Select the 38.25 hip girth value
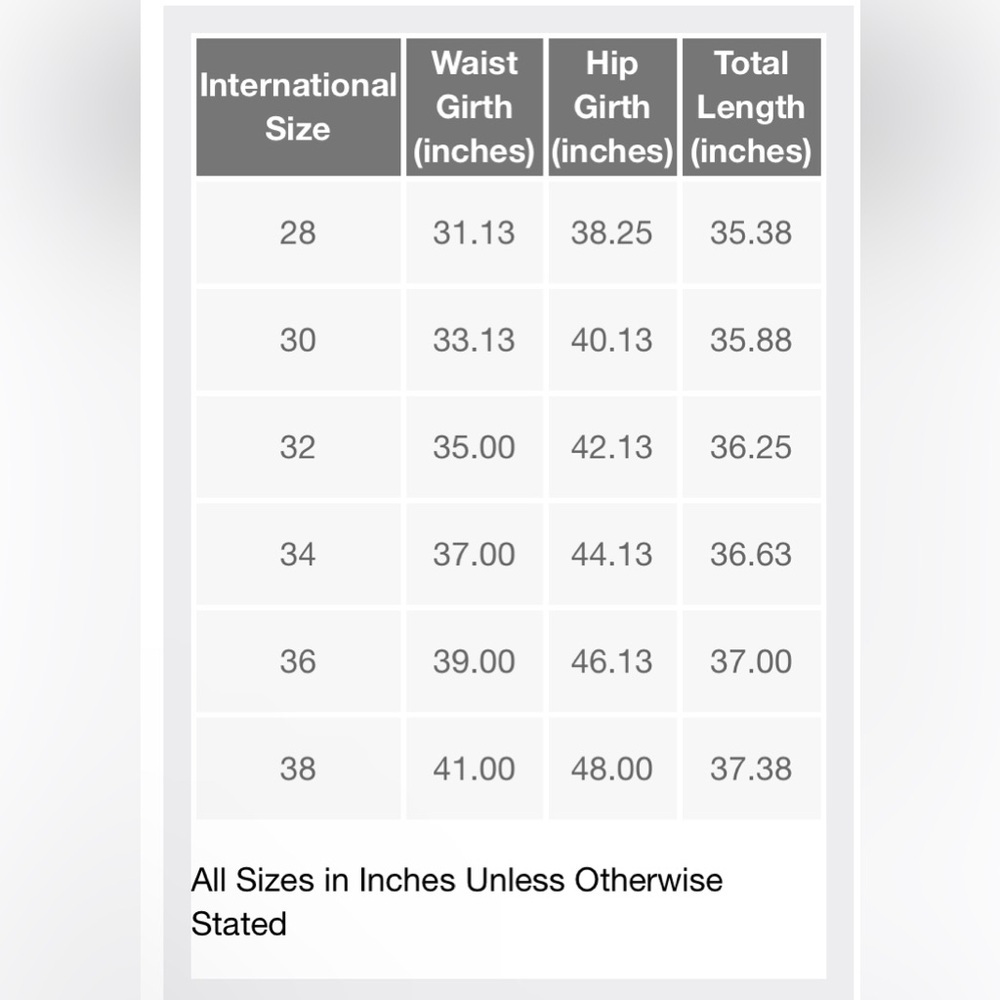 (x=612, y=233)
